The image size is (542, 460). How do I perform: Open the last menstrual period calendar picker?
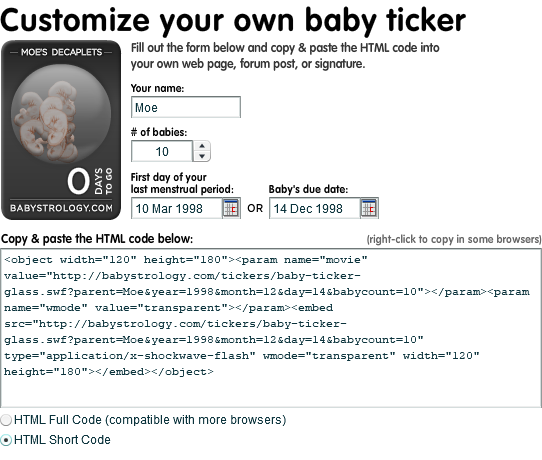coord(231,208)
